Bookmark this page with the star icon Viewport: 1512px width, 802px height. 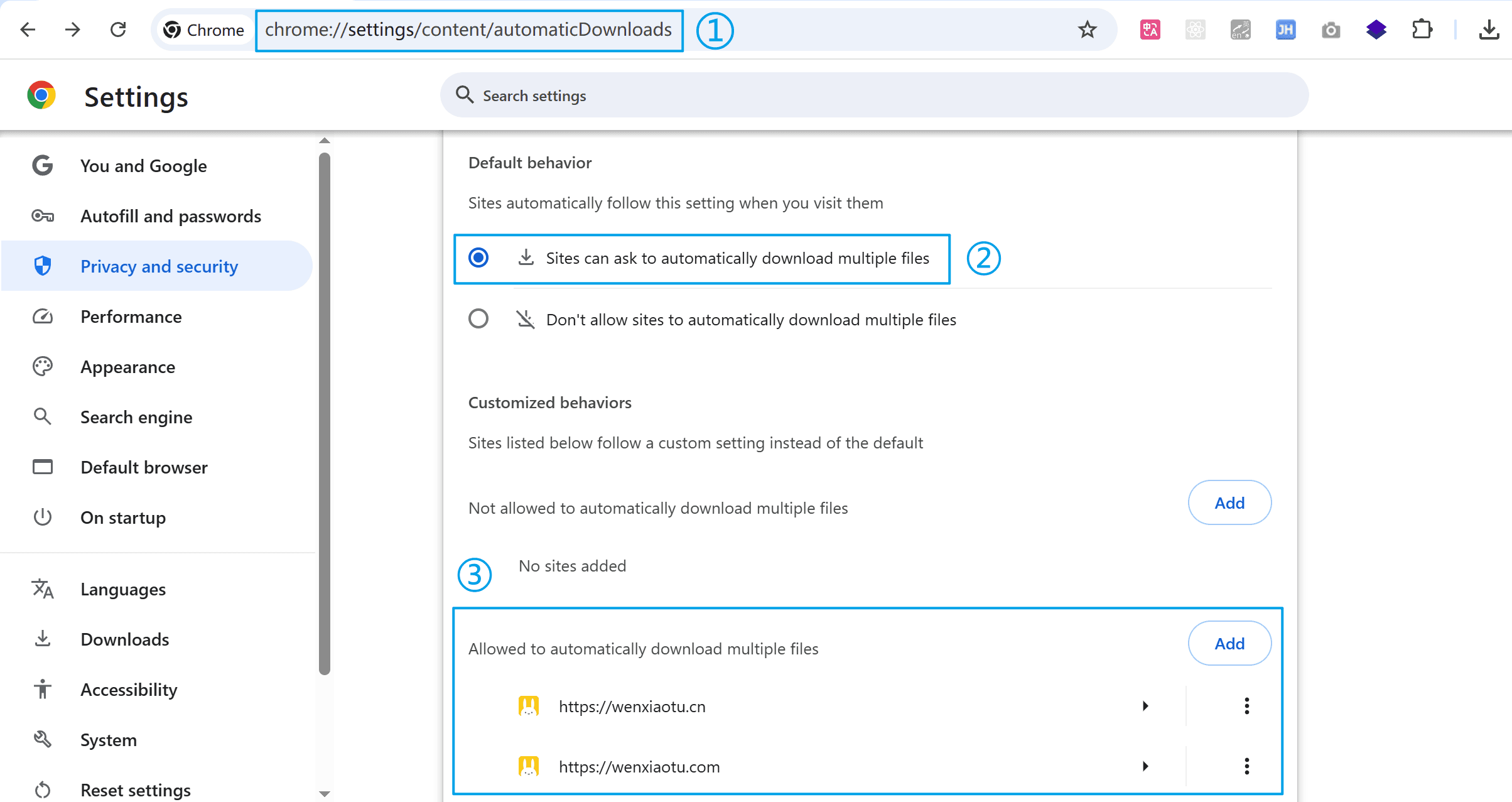coord(1087,30)
